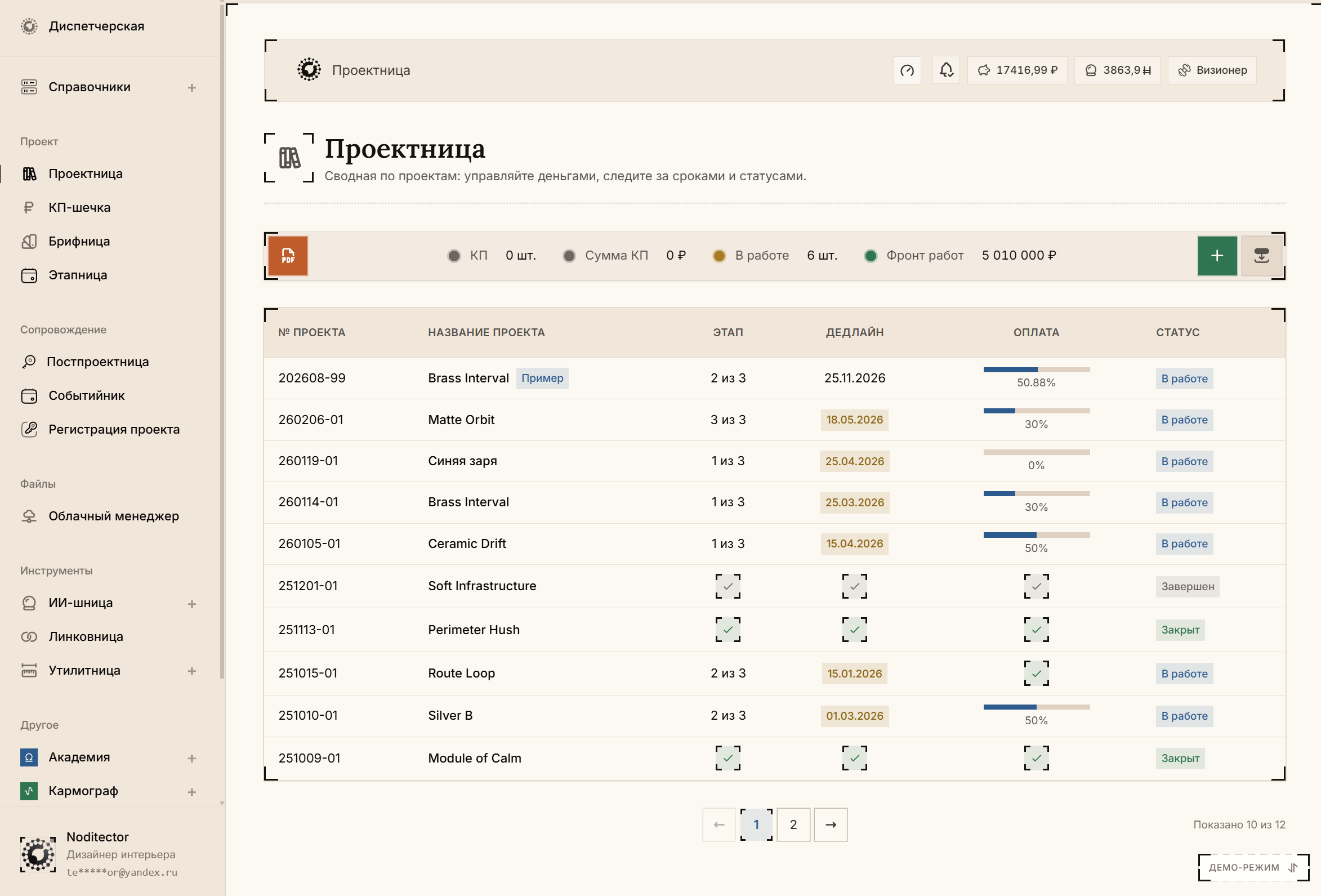This screenshot has width=1321, height=896.
Task: Click the download icon beside the plus button
Action: click(1261, 256)
